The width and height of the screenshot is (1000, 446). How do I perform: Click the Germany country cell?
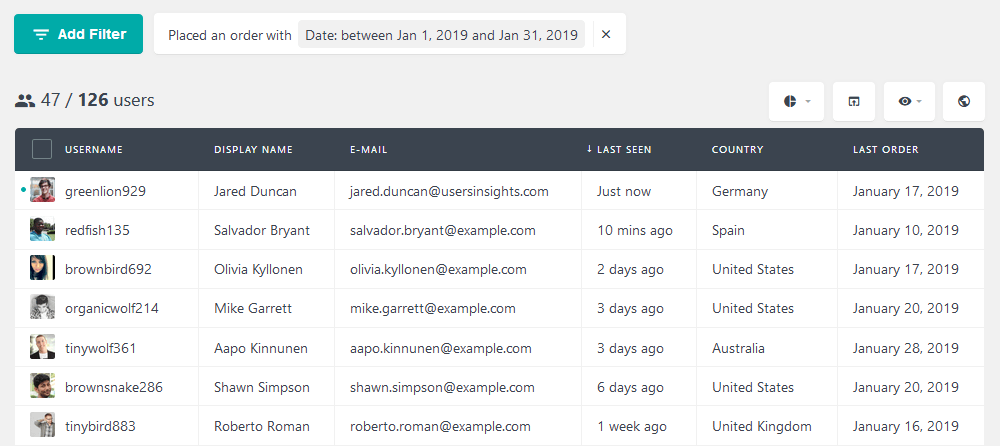(x=740, y=191)
